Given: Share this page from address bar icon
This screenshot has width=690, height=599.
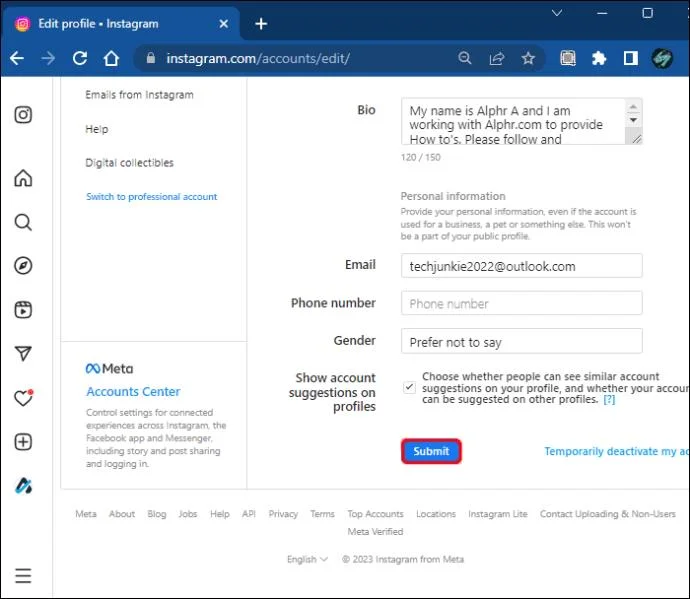Looking at the screenshot, I should click(497, 58).
